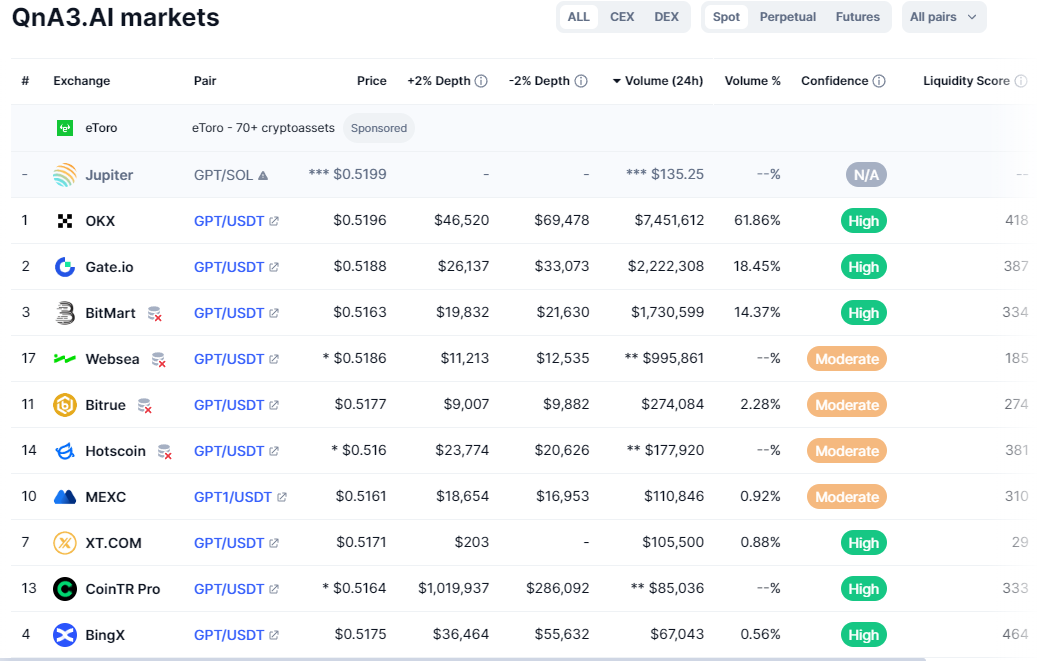Screen dimensions: 1037x661
Task: Click the High confidence badge for OKX
Action: point(864,221)
